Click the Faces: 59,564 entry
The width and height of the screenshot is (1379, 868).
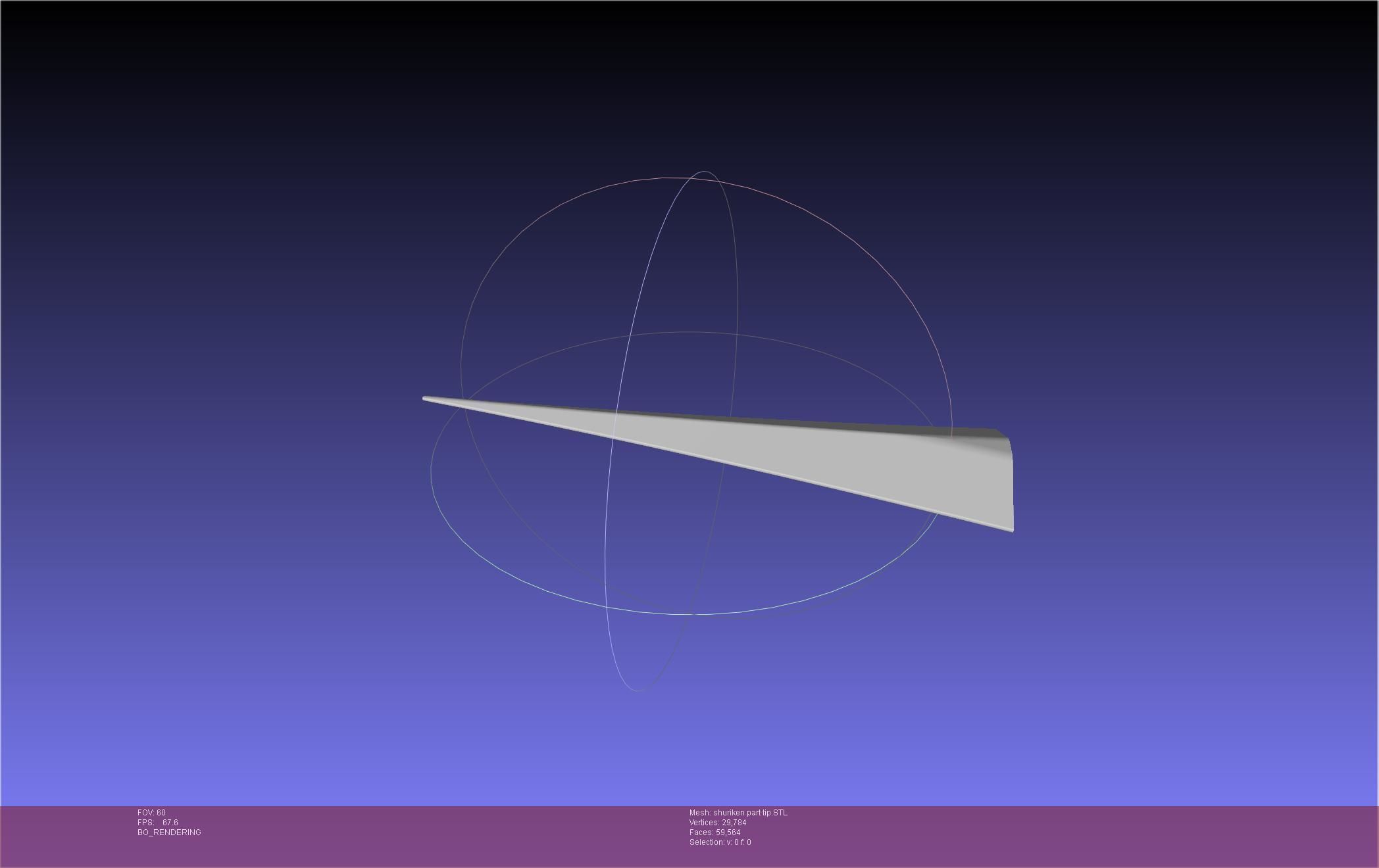click(715, 832)
